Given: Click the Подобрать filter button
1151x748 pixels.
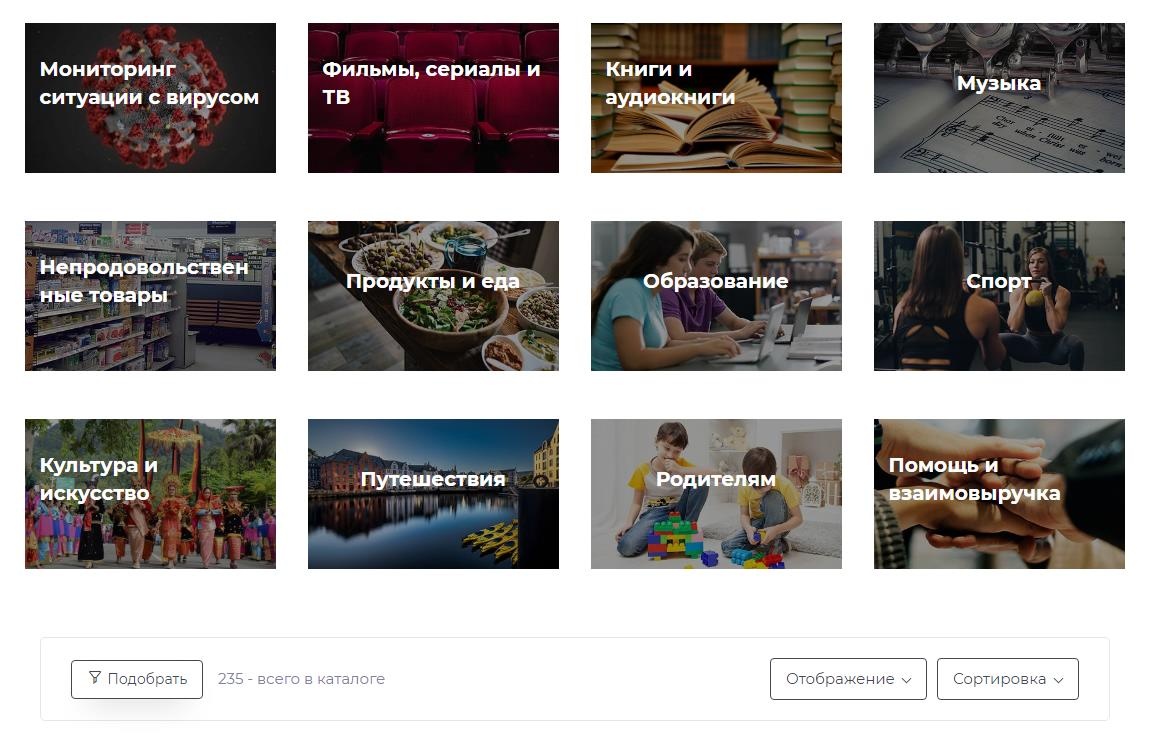Looking at the screenshot, I should point(137,679).
